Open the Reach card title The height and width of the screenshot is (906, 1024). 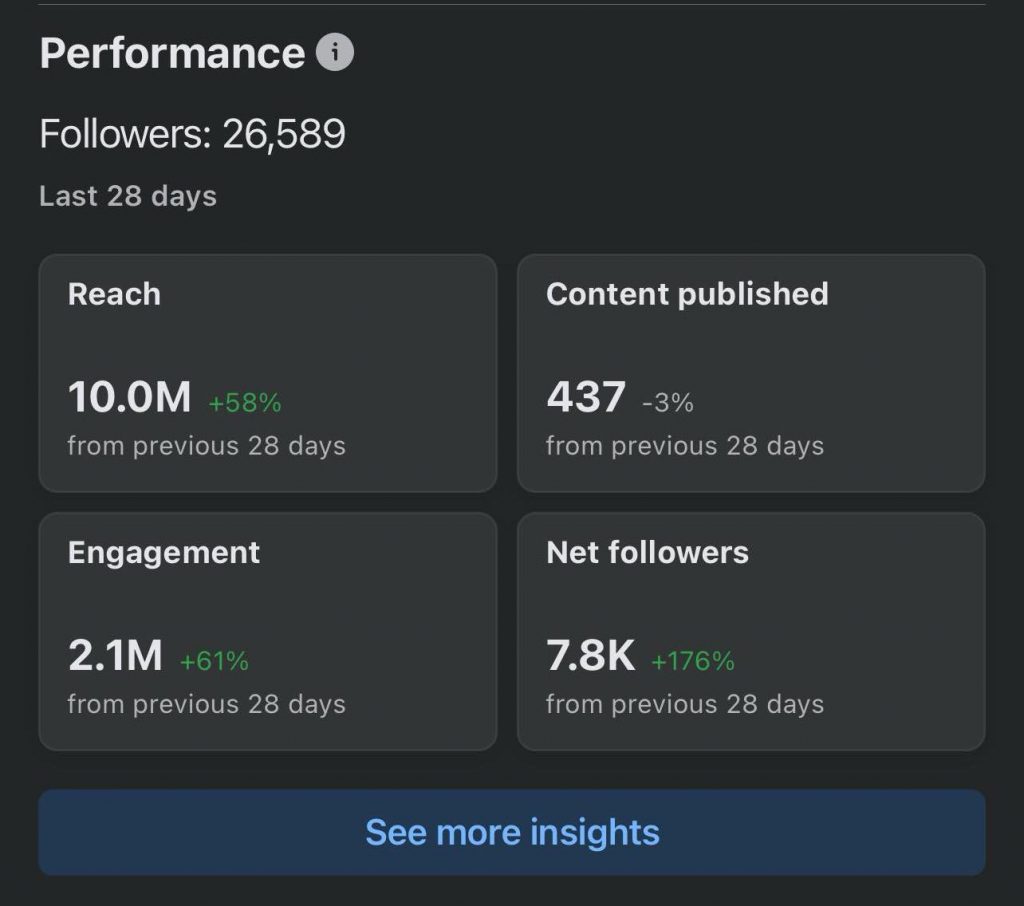pos(114,294)
